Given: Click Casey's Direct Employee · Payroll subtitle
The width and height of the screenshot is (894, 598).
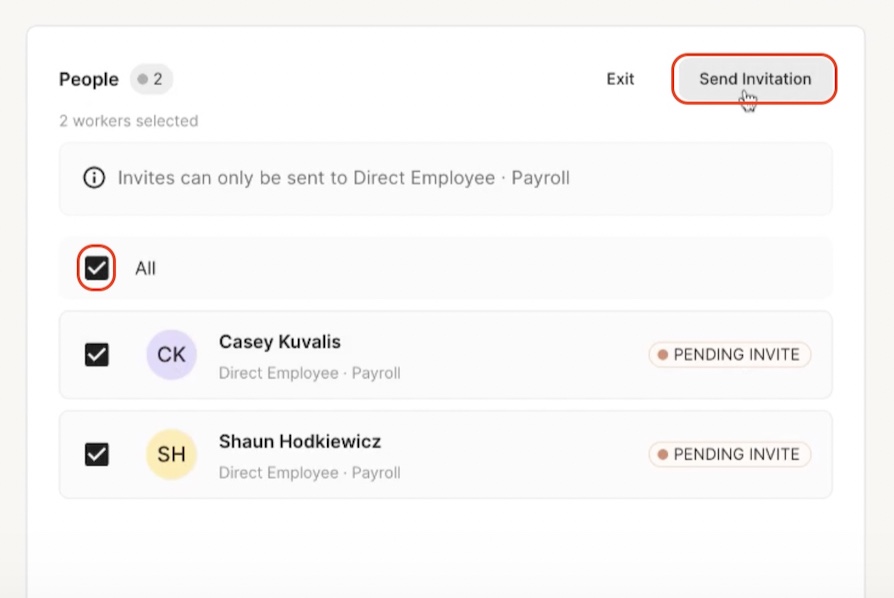Looking at the screenshot, I should (x=310, y=373).
